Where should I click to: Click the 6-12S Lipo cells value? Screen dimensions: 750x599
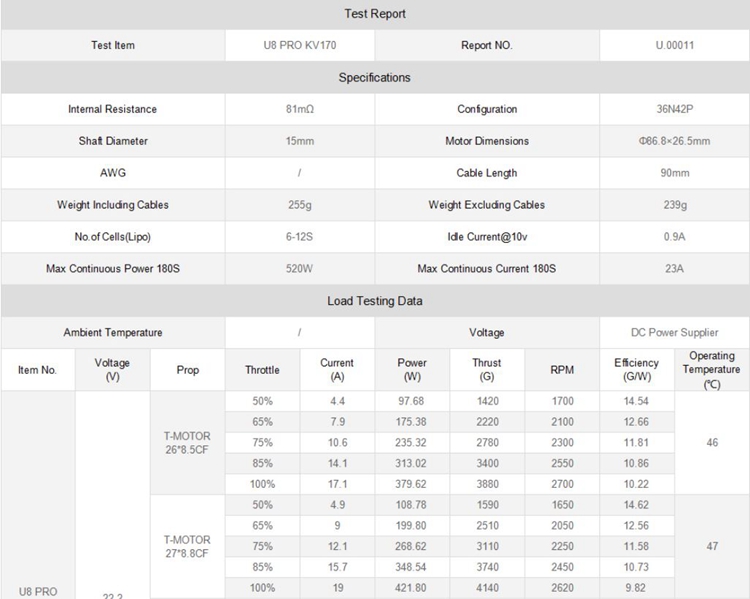[299, 237]
